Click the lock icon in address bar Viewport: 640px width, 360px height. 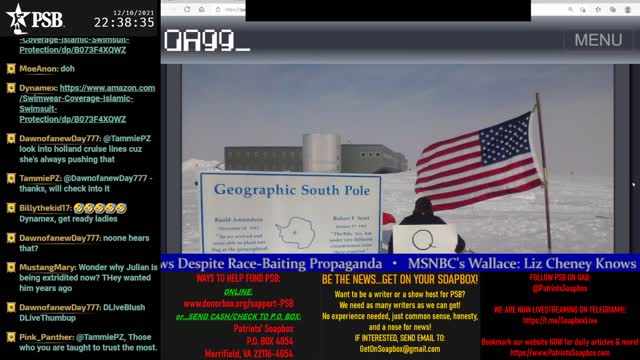(218, 9)
